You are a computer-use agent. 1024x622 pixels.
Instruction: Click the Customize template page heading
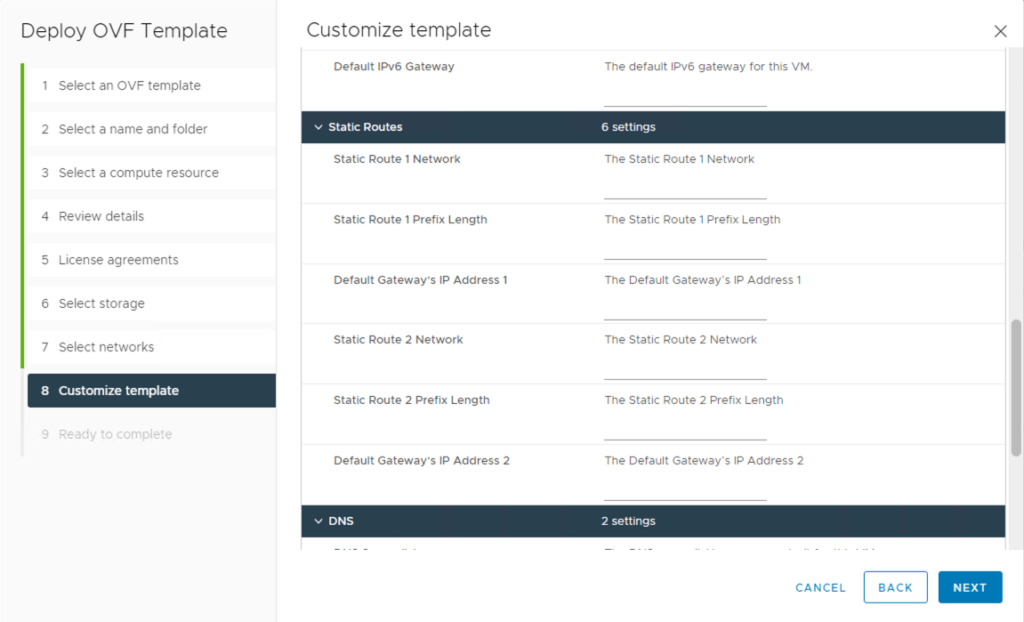coord(398,30)
